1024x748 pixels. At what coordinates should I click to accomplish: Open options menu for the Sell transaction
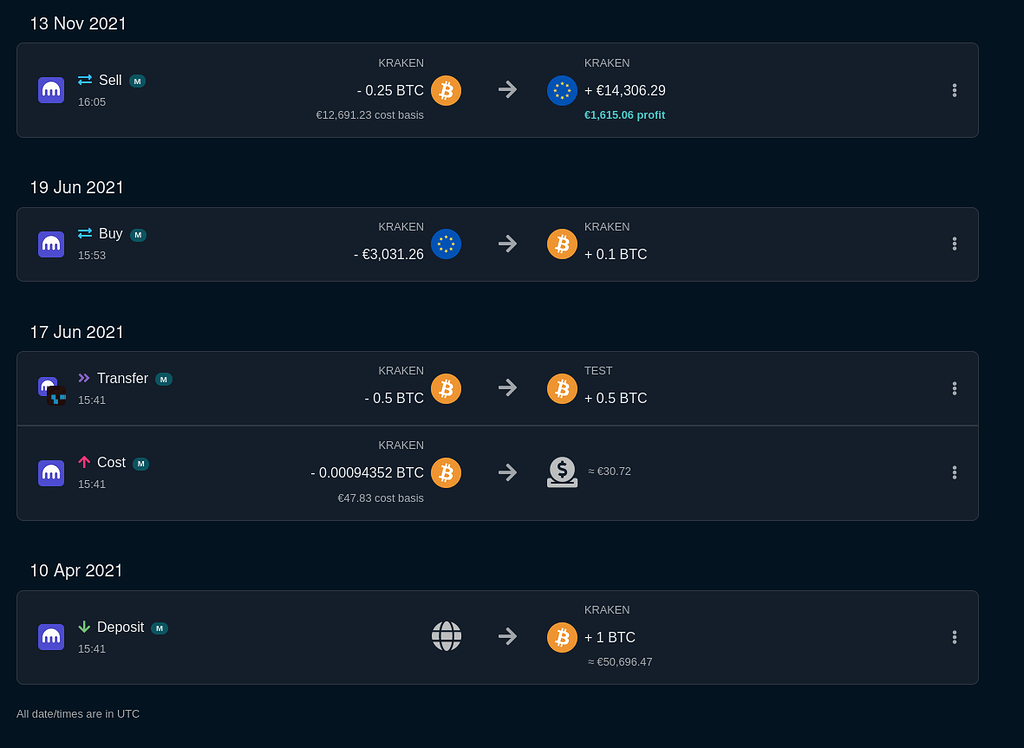coord(954,90)
